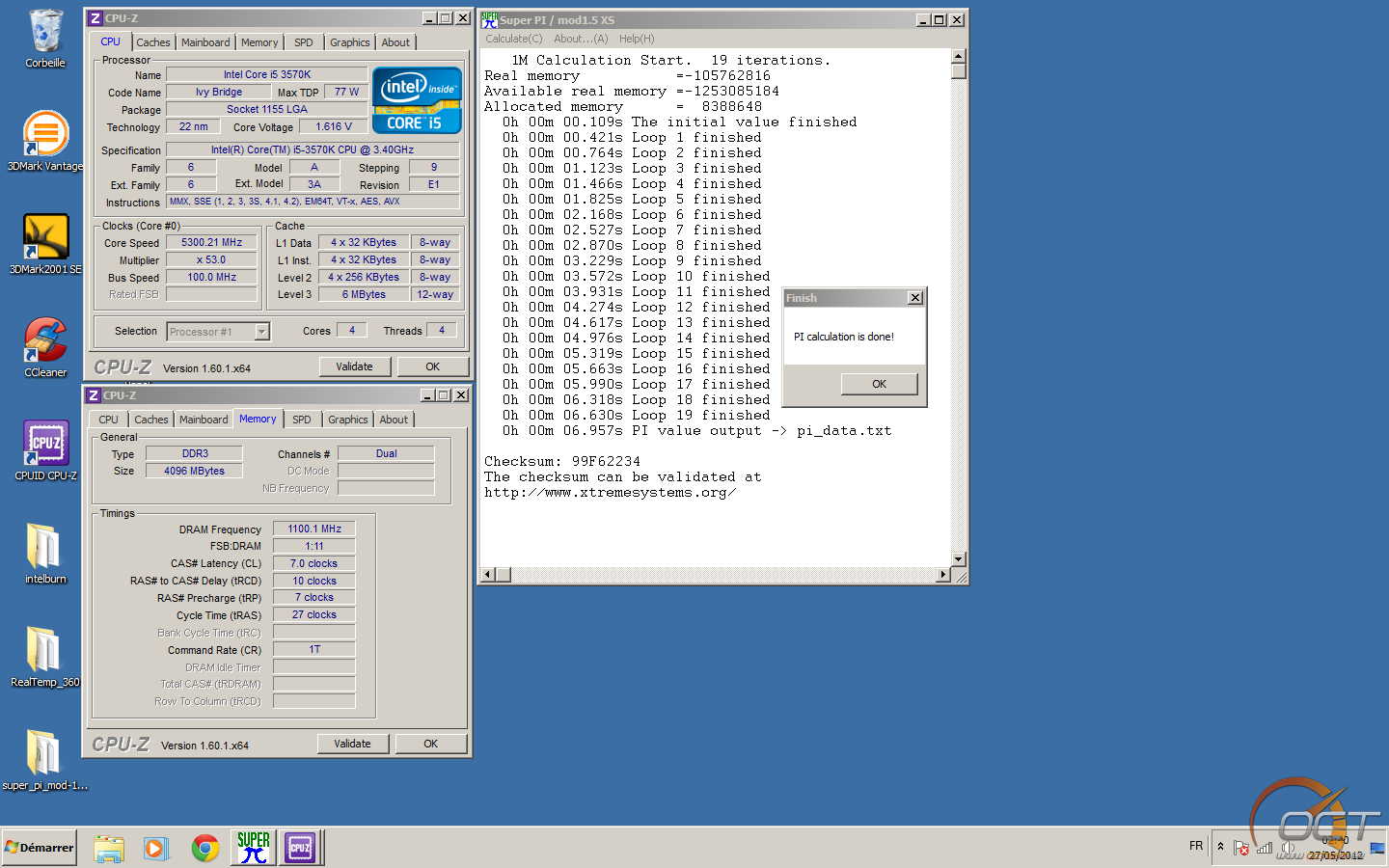1389x868 pixels.
Task: Click the Checksum: 99F62234 line
Action: (x=562, y=461)
